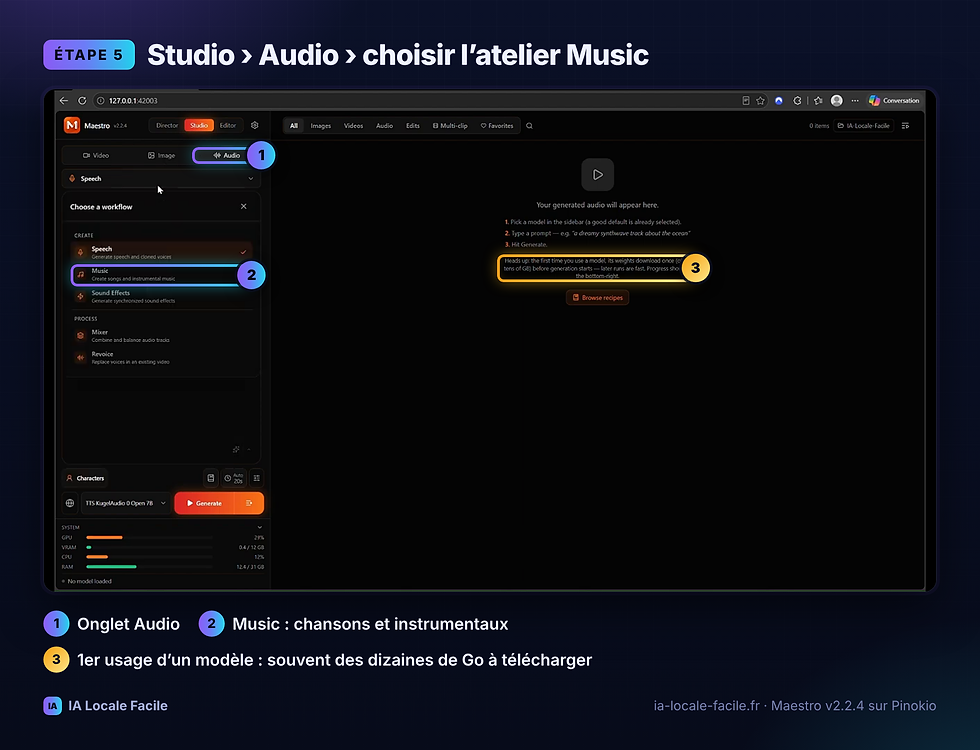Image resolution: width=980 pixels, height=750 pixels.
Task: Click the small chevron beside the magic wand
Action: click(249, 449)
